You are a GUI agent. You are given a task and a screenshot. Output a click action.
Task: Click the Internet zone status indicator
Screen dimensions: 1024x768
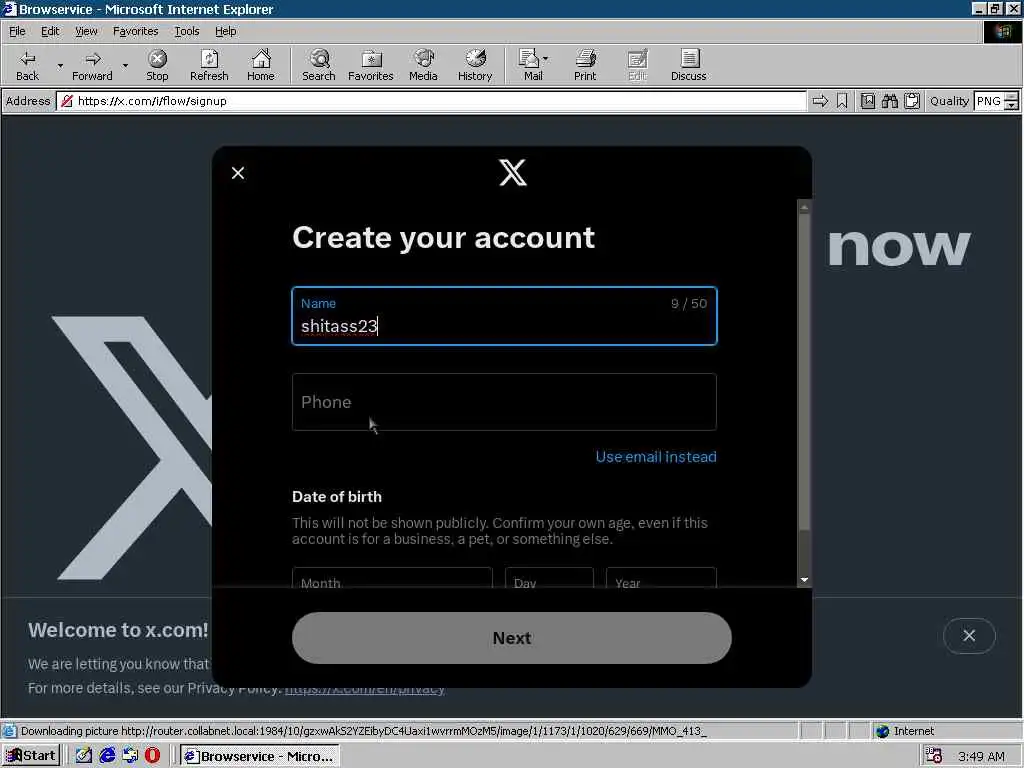click(904, 731)
